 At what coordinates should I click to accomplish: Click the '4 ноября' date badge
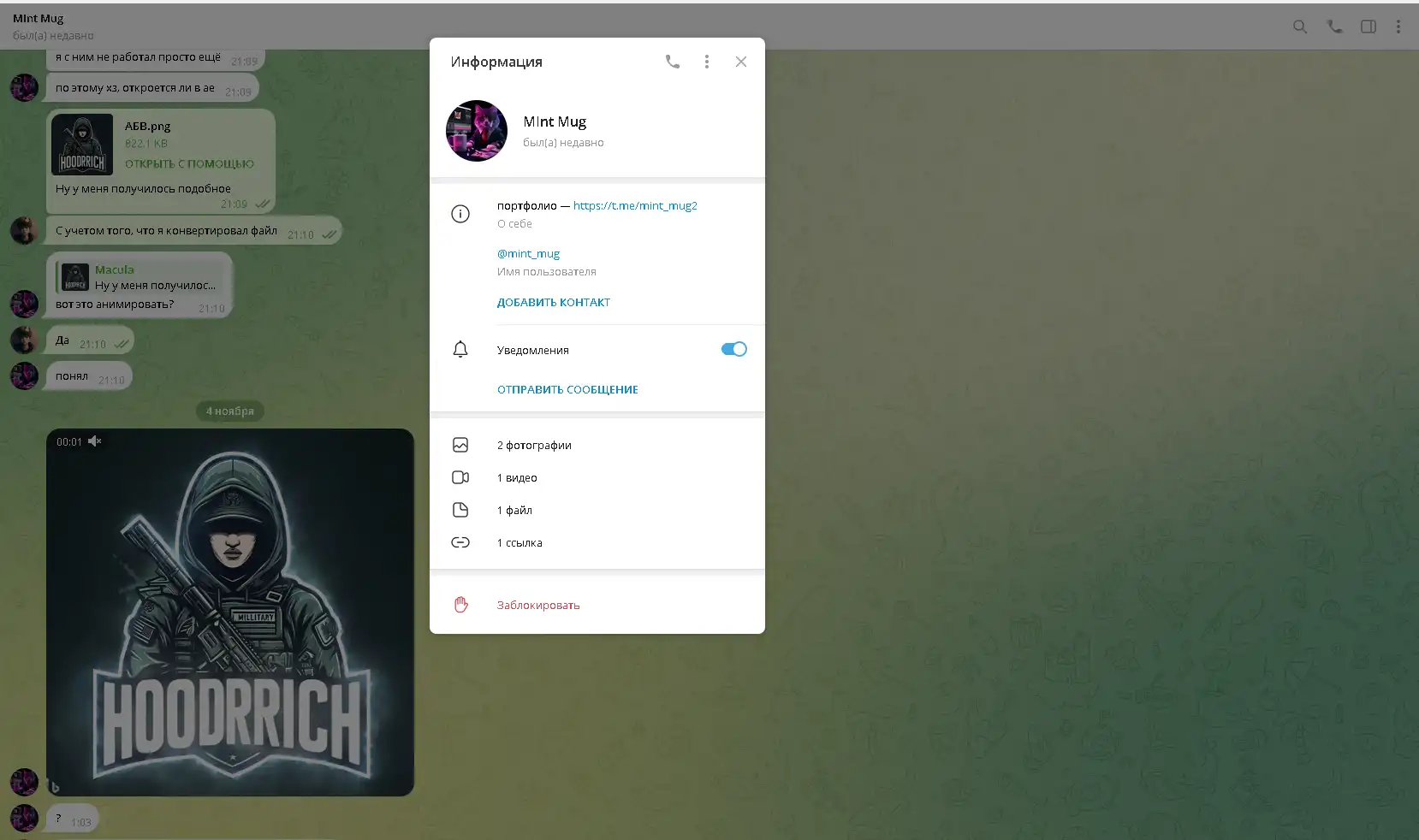coord(230,411)
